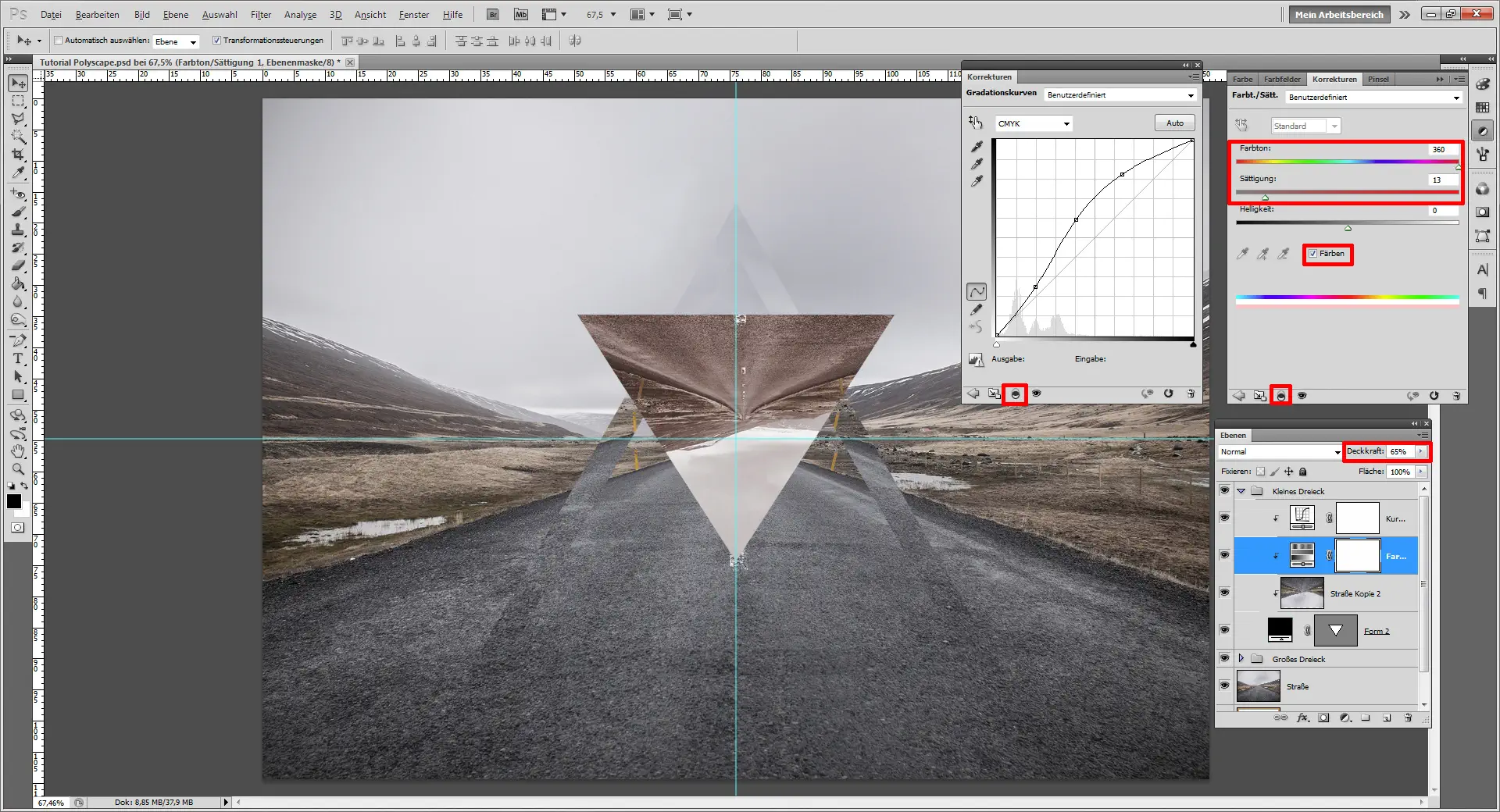Delete the selected layer via trash icon
The width and height of the screenshot is (1500, 812).
tap(1409, 718)
